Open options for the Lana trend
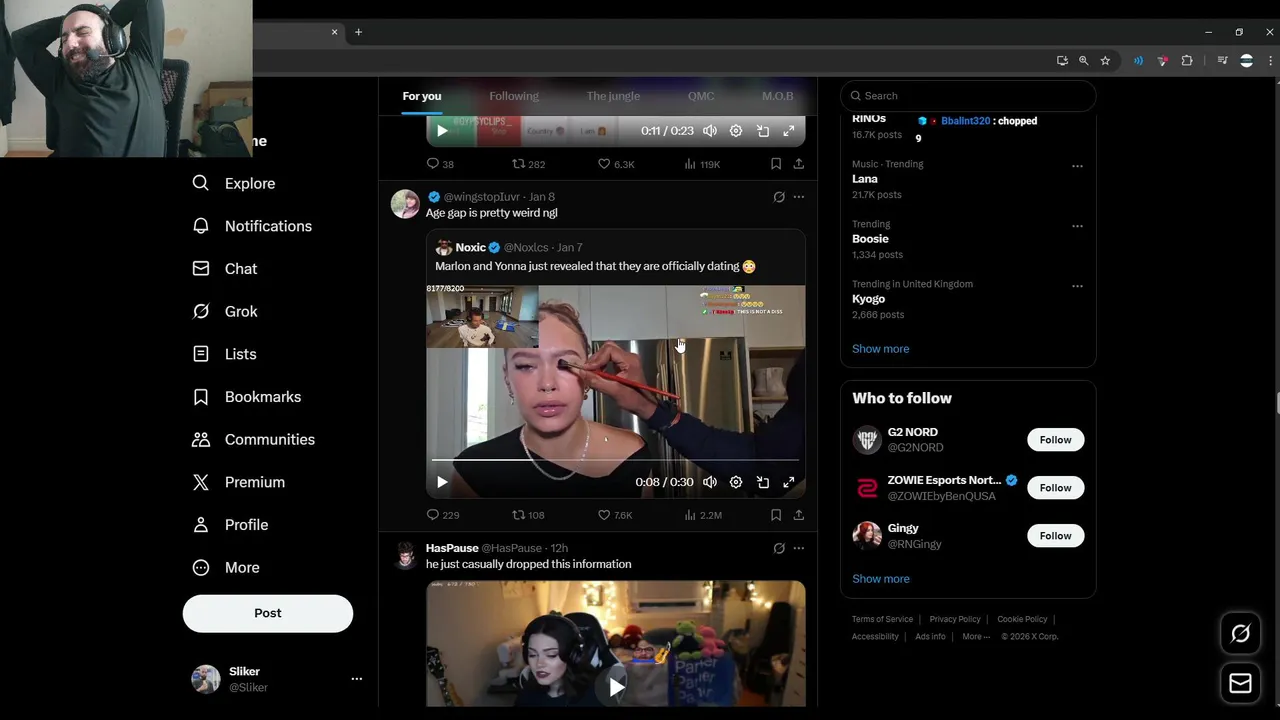The image size is (1280, 720). coord(1077,166)
